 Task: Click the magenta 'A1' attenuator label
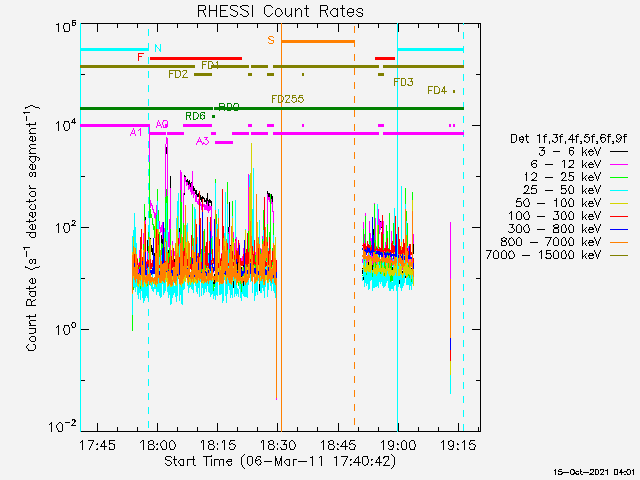click(136, 133)
